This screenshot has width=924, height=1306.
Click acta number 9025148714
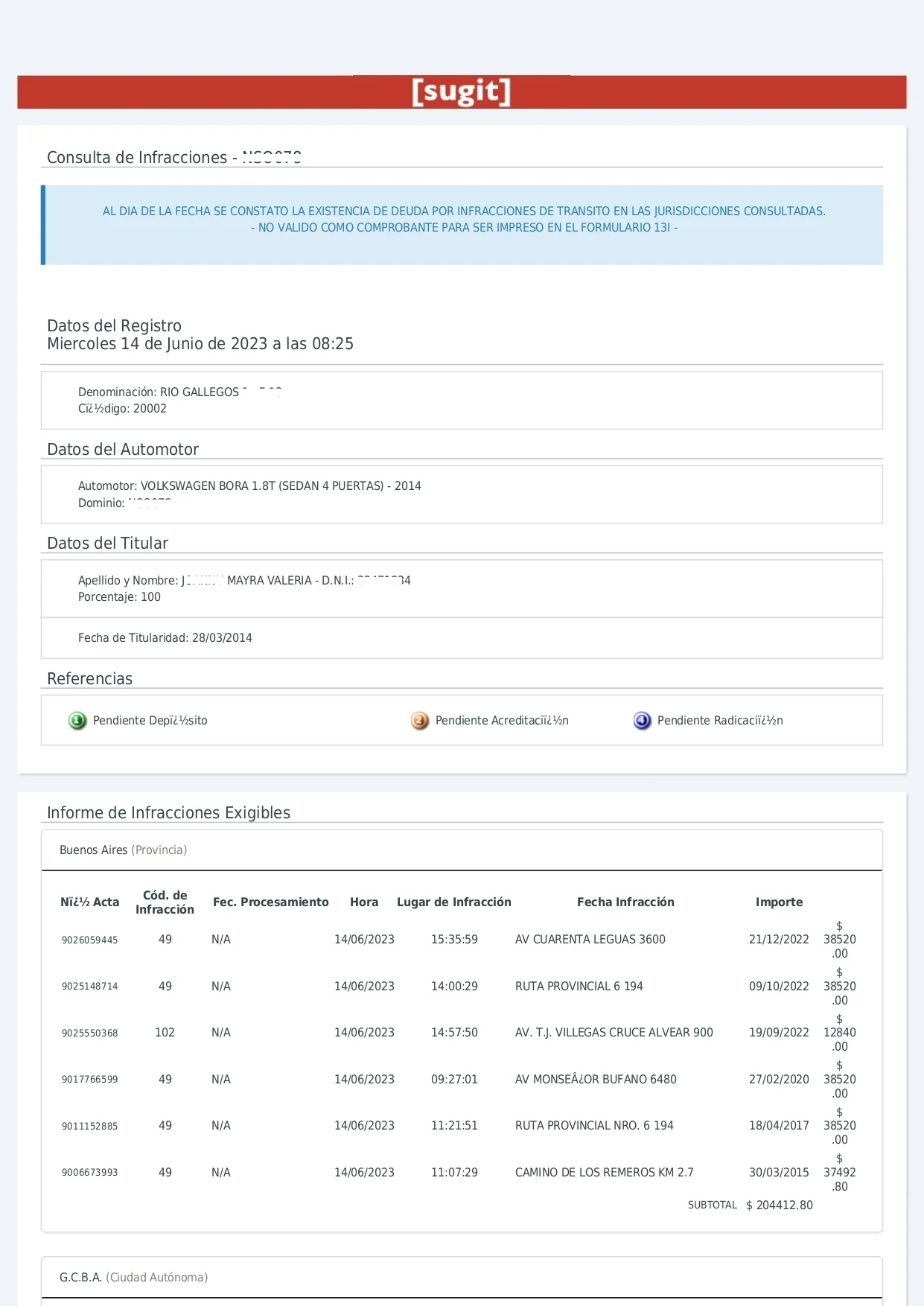[x=89, y=987]
